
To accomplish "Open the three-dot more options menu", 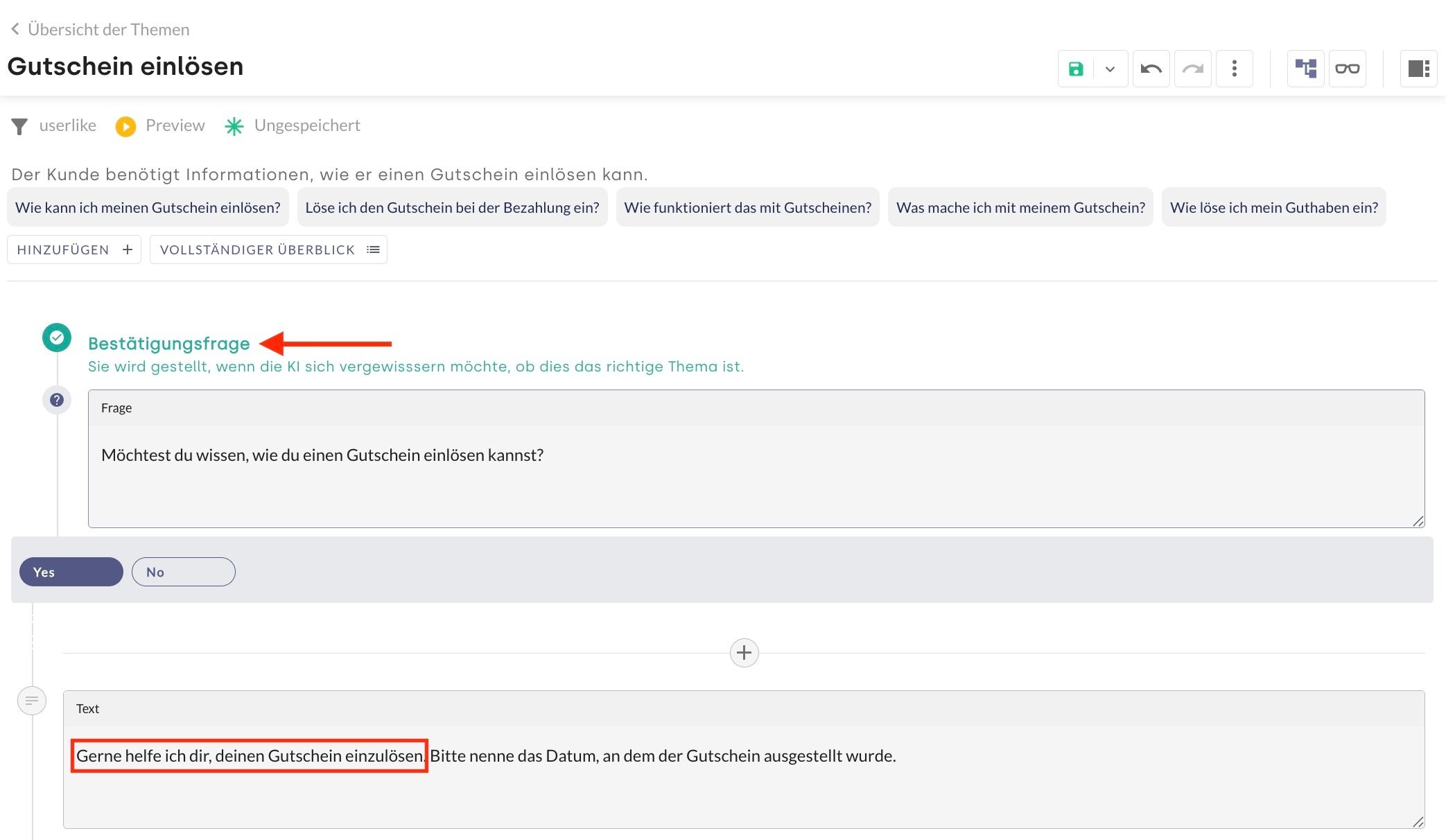I will pos(1234,69).
